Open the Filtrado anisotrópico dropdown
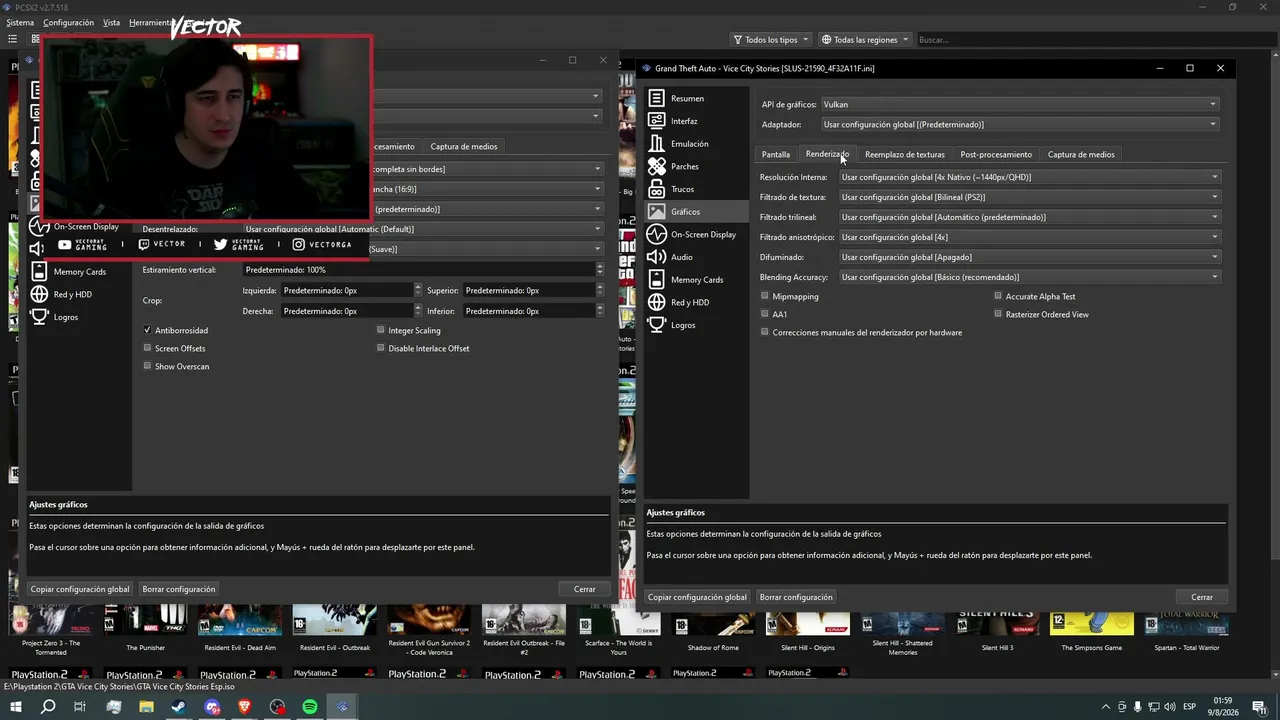The height and width of the screenshot is (720, 1280). tap(1030, 237)
